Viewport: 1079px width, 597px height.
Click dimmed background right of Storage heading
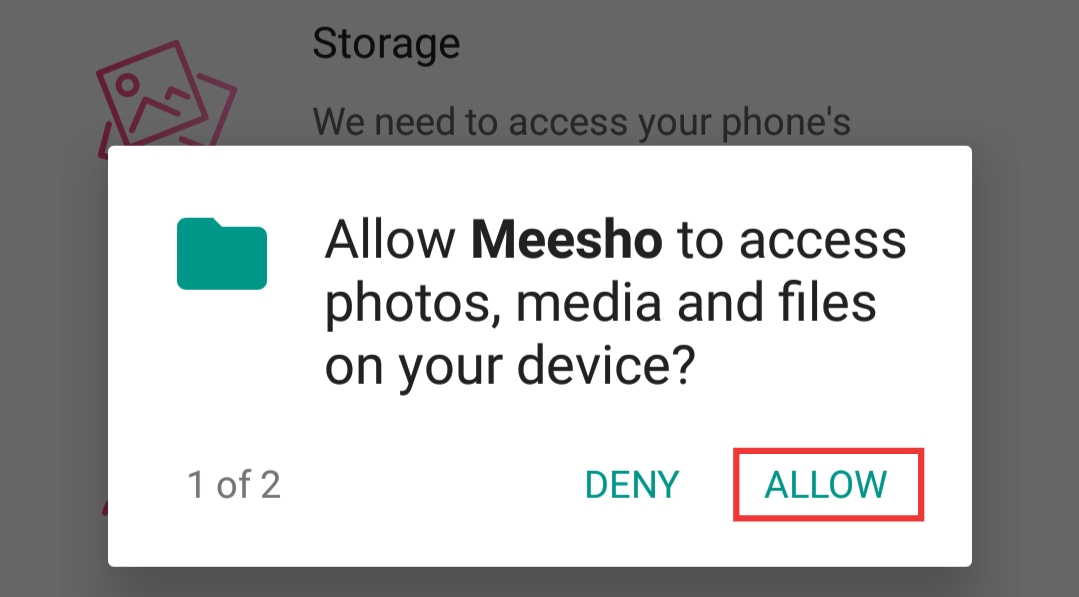pyautogui.click(x=760, y=45)
